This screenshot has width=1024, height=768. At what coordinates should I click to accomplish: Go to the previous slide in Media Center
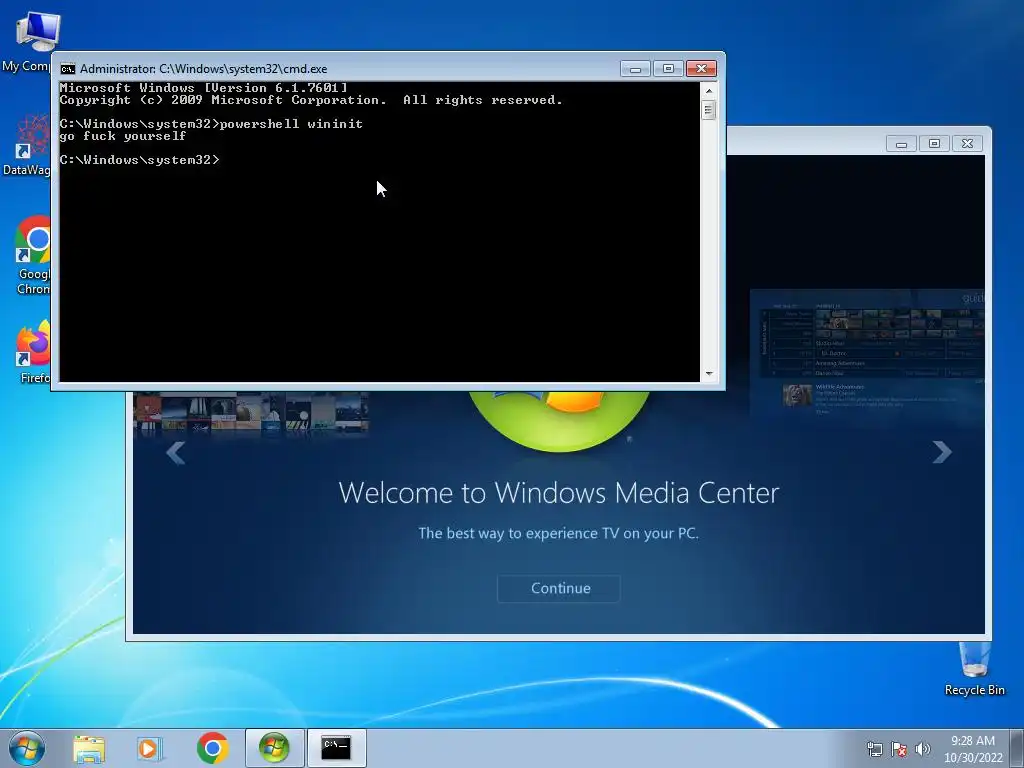tap(175, 452)
